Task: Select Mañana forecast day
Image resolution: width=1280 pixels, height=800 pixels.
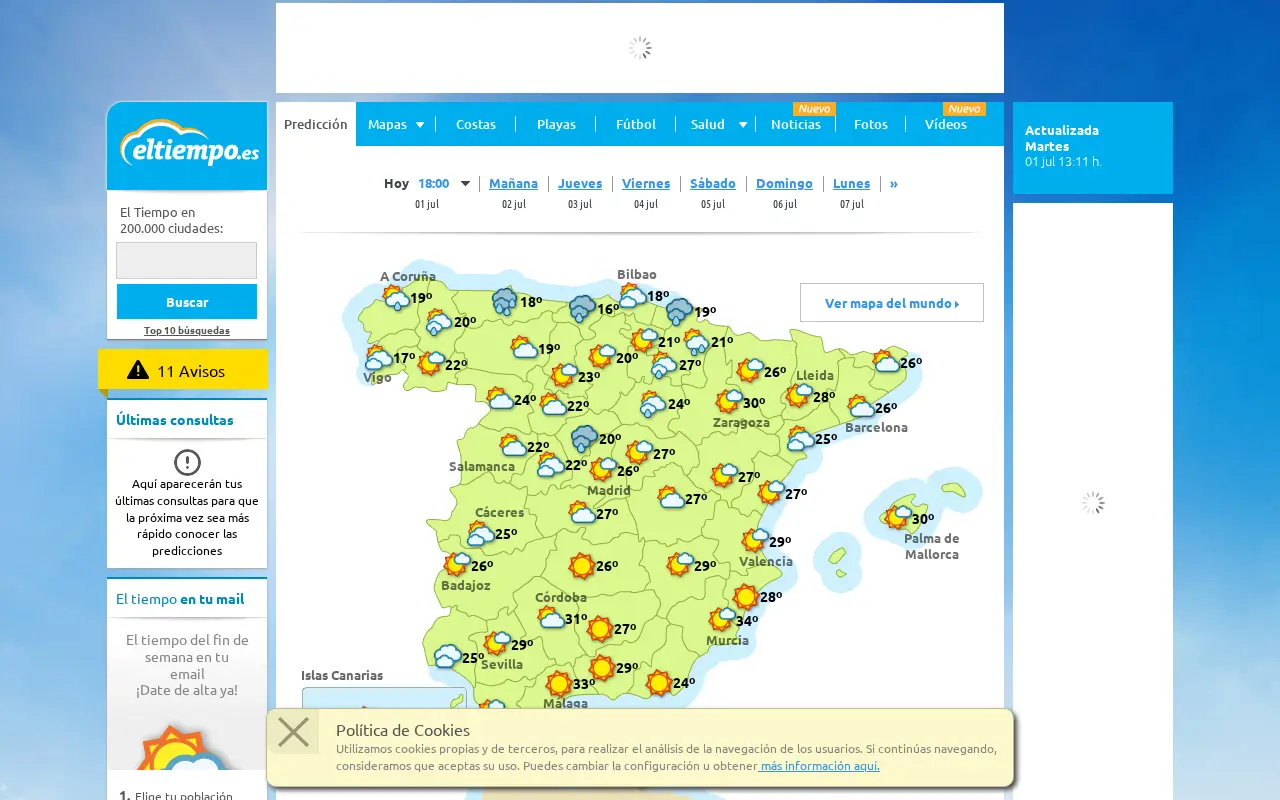Action: click(514, 183)
